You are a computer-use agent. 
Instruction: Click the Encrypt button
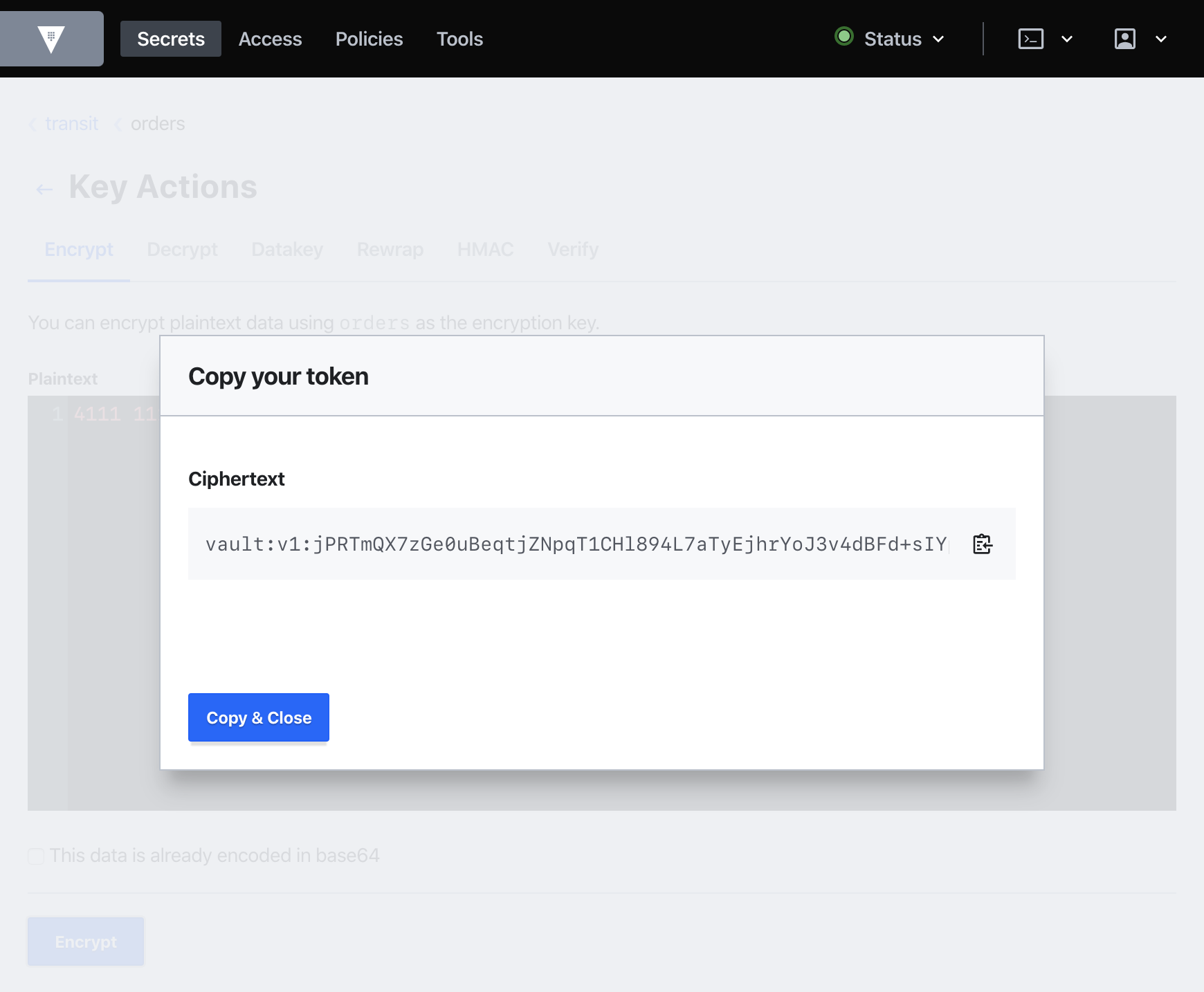pos(85,941)
